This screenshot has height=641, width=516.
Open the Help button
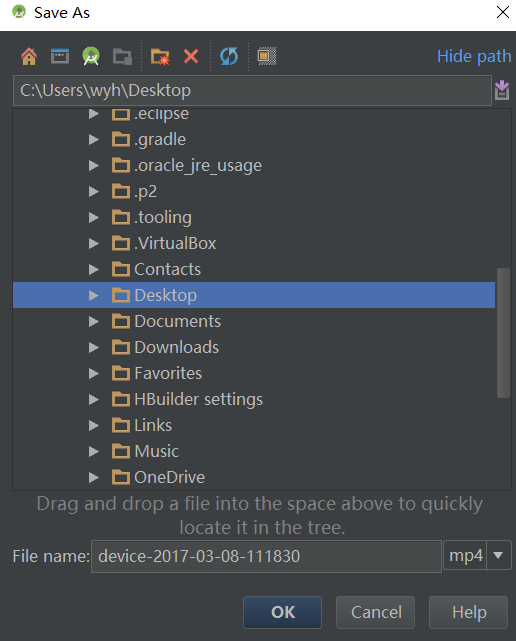pos(469,612)
